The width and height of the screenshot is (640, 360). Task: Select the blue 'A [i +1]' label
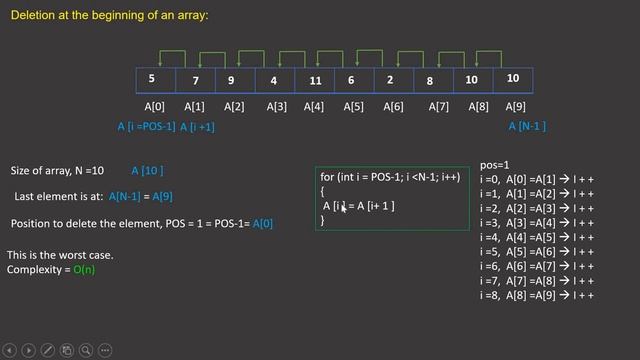tap(197, 127)
